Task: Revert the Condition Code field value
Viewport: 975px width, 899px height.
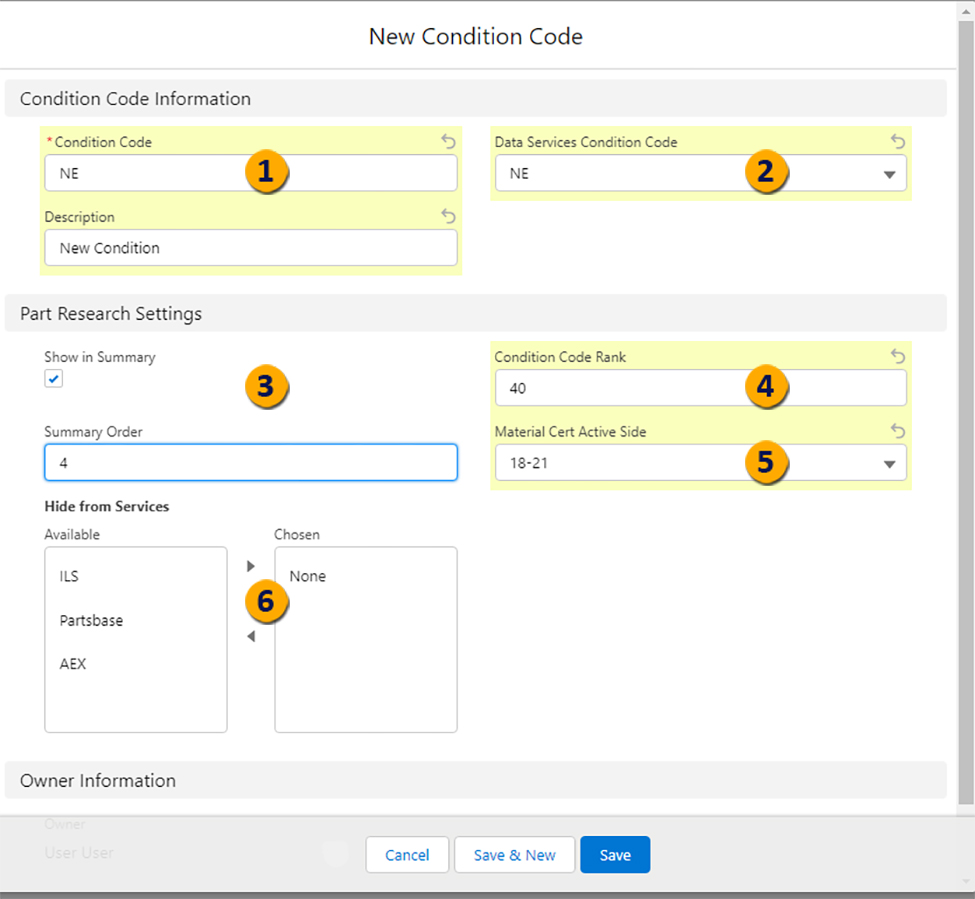Action: point(448,142)
